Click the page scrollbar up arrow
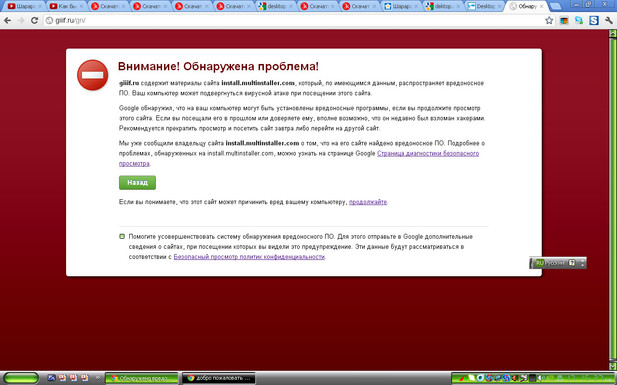Screen dimensions: 617x385 (613, 34)
